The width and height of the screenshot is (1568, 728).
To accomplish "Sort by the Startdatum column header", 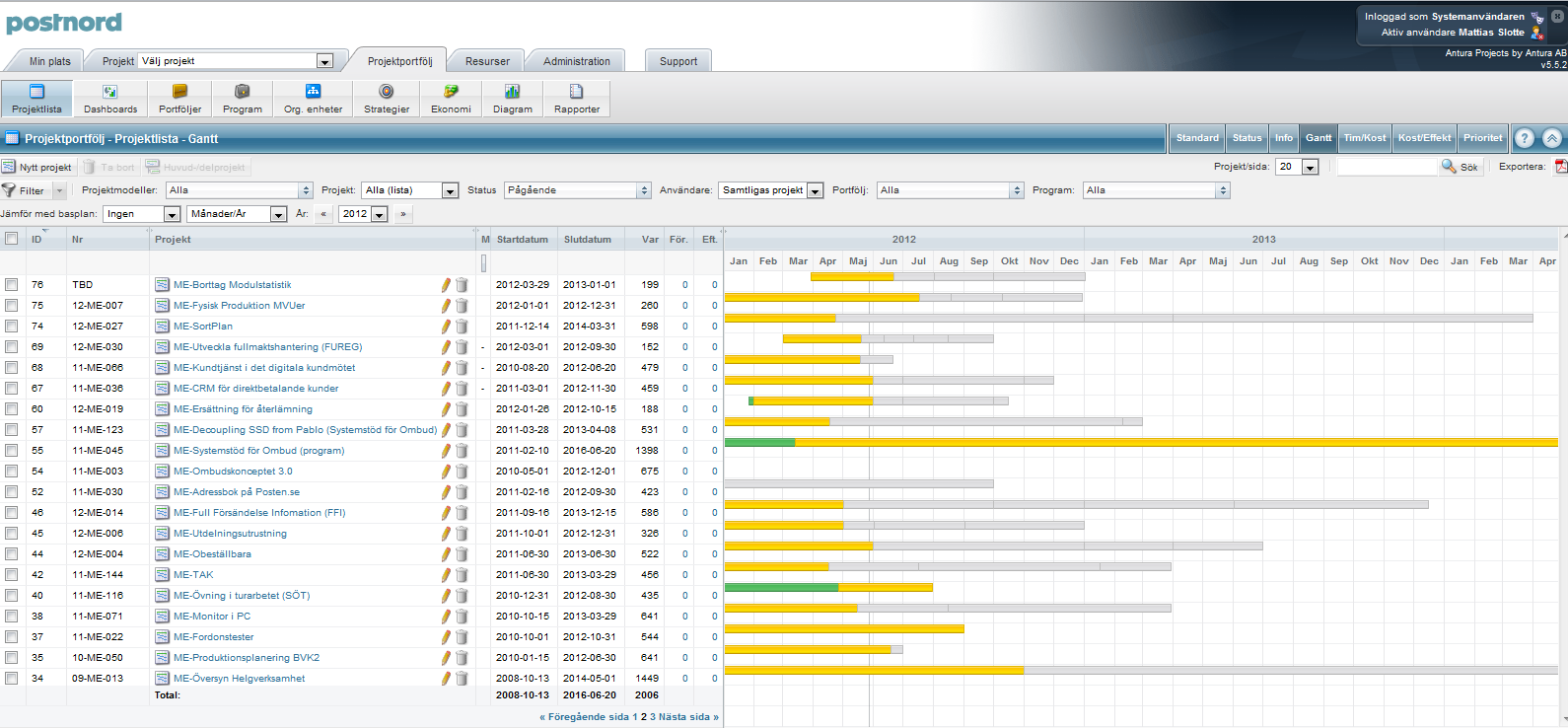I will pos(522,239).
